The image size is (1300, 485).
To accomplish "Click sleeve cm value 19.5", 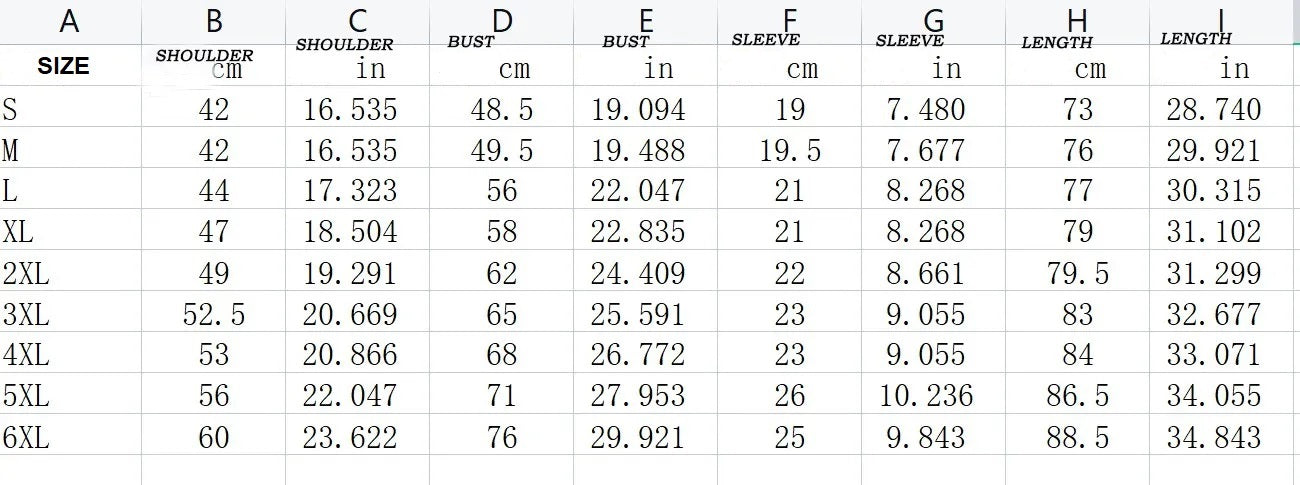I will pyautogui.click(x=790, y=150).
